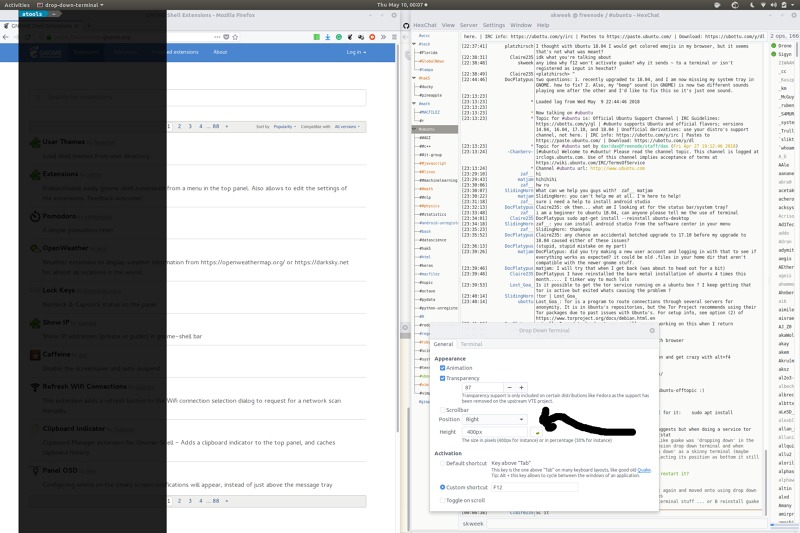Switch to Terminal tab in Drop Down Terminal
The width and height of the screenshot is (800, 533).
471,344
